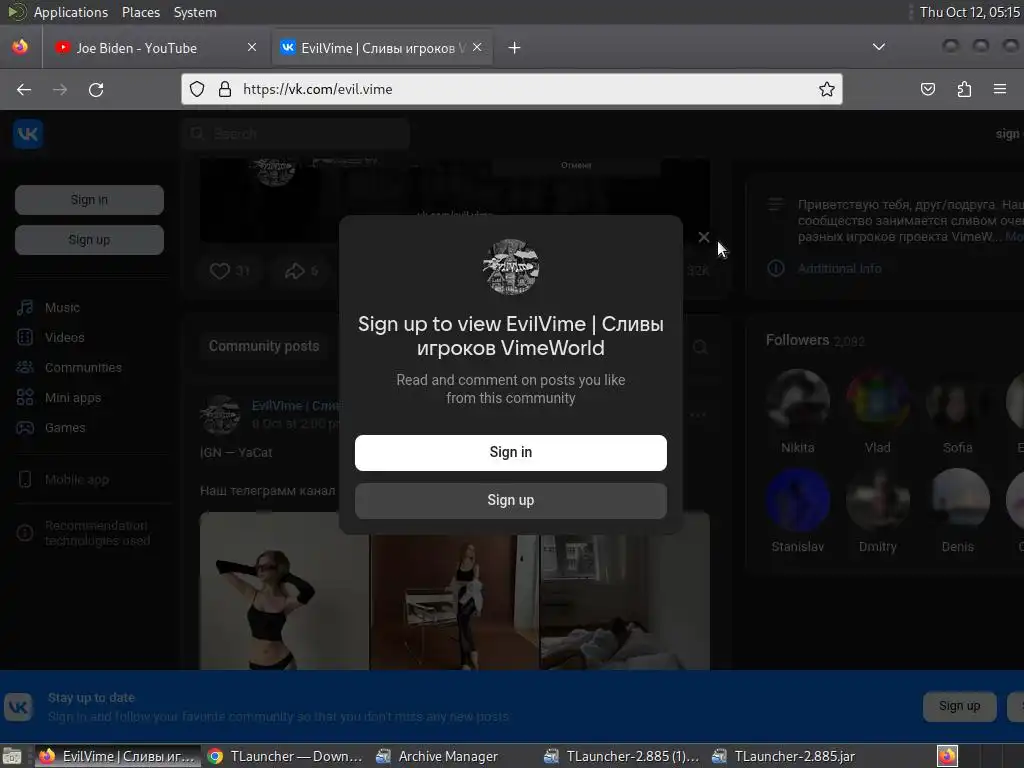
Task: Close the VK sign-up dialog
Action: [703, 237]
